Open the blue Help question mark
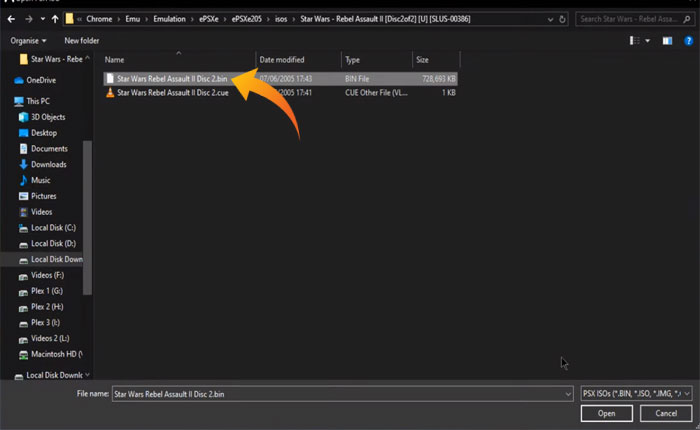 pos(687,40)
